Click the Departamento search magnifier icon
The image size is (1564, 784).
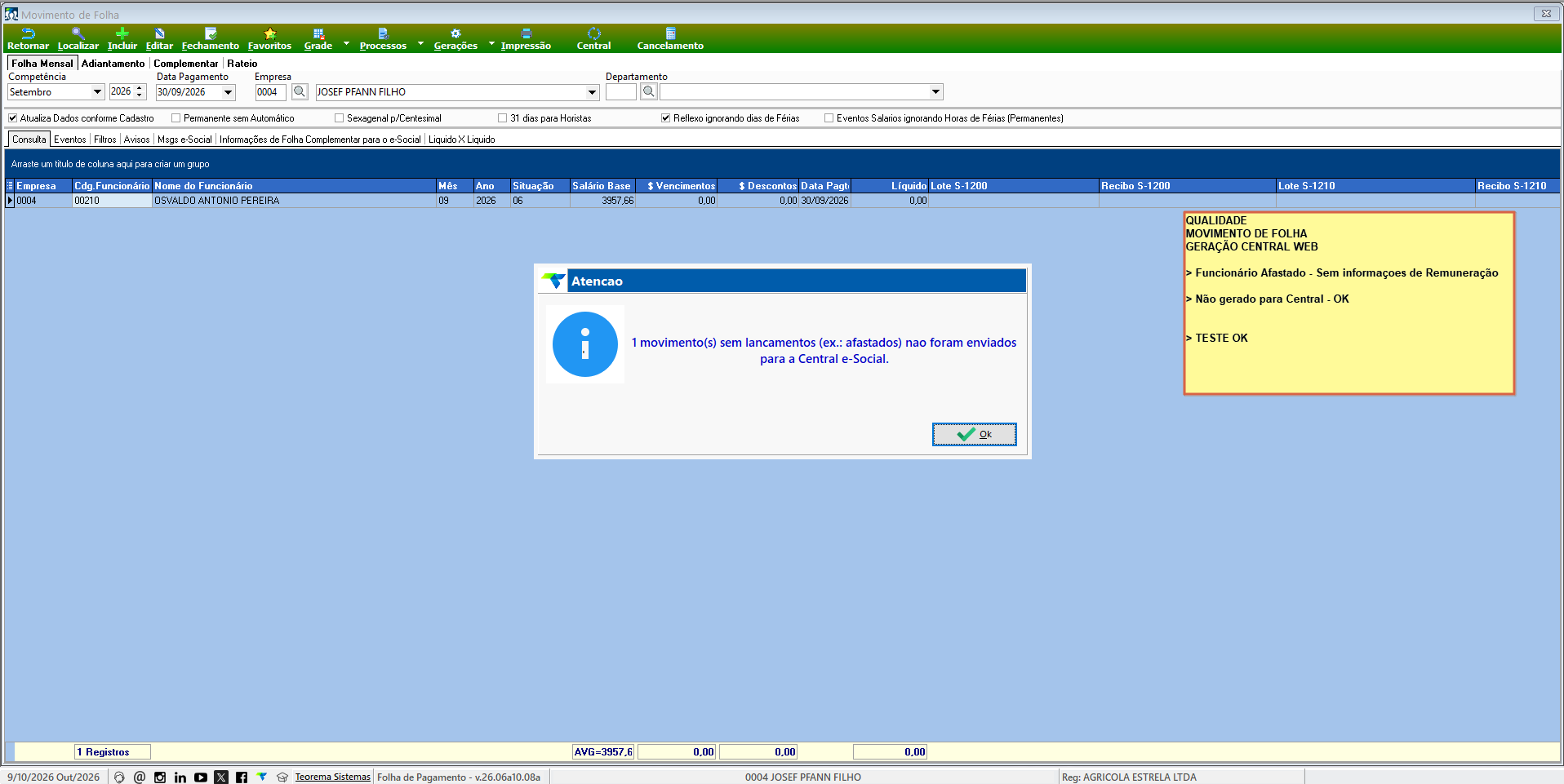click(648, 92)
